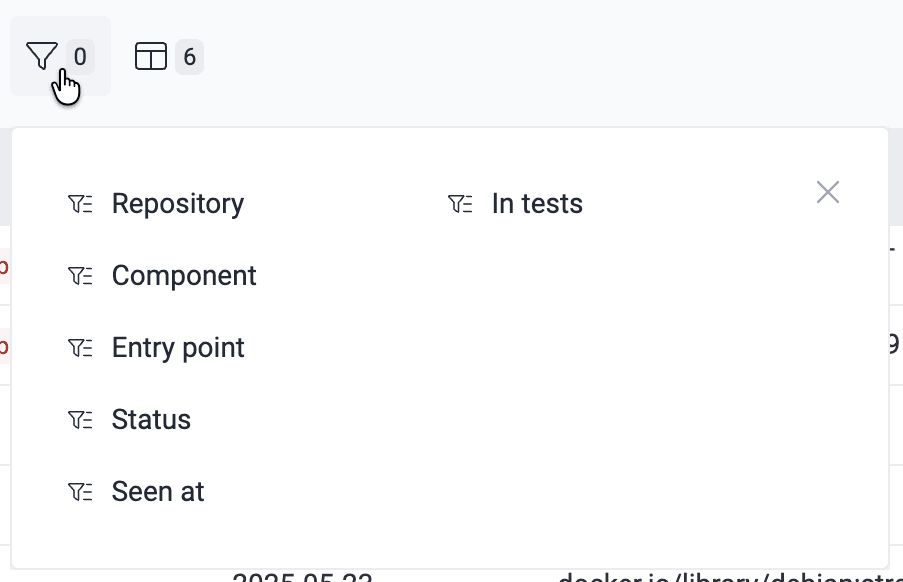Viewport: 903px width, 582px height.
Task: Click the filter icon beside Entry point
Action: [x=80, y=347]
